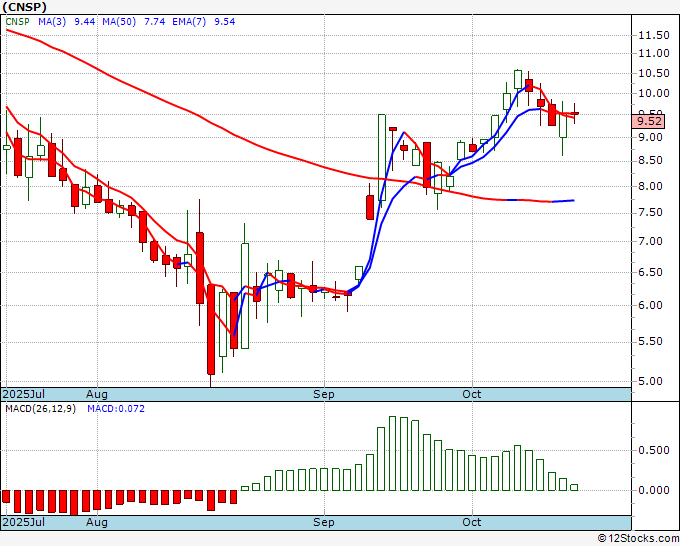Image resolution: width=680 pixels, height=546 pixels.
Task: Click the 10.00 price axis label
Action: click(x=654, y=93)
